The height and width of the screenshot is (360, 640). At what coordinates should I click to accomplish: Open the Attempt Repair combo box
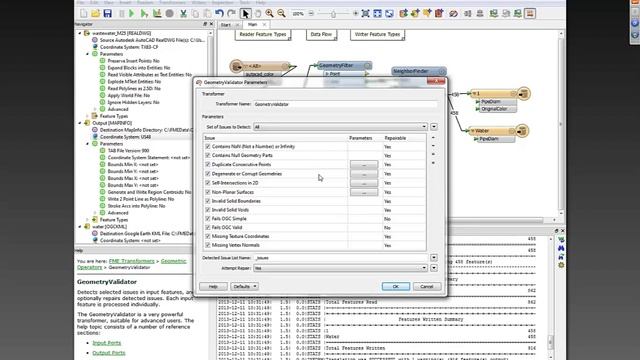[x=340, y=268]
